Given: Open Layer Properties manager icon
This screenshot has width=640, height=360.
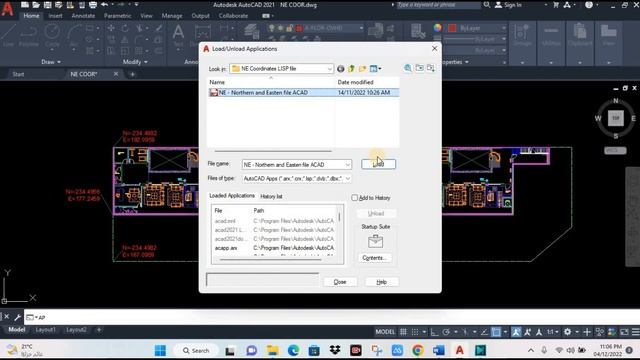Looking at the screenshot, I should [252, 31].
